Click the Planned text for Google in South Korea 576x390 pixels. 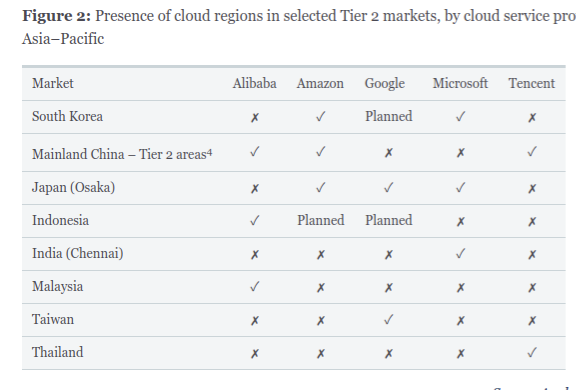(x=388, y=116)
